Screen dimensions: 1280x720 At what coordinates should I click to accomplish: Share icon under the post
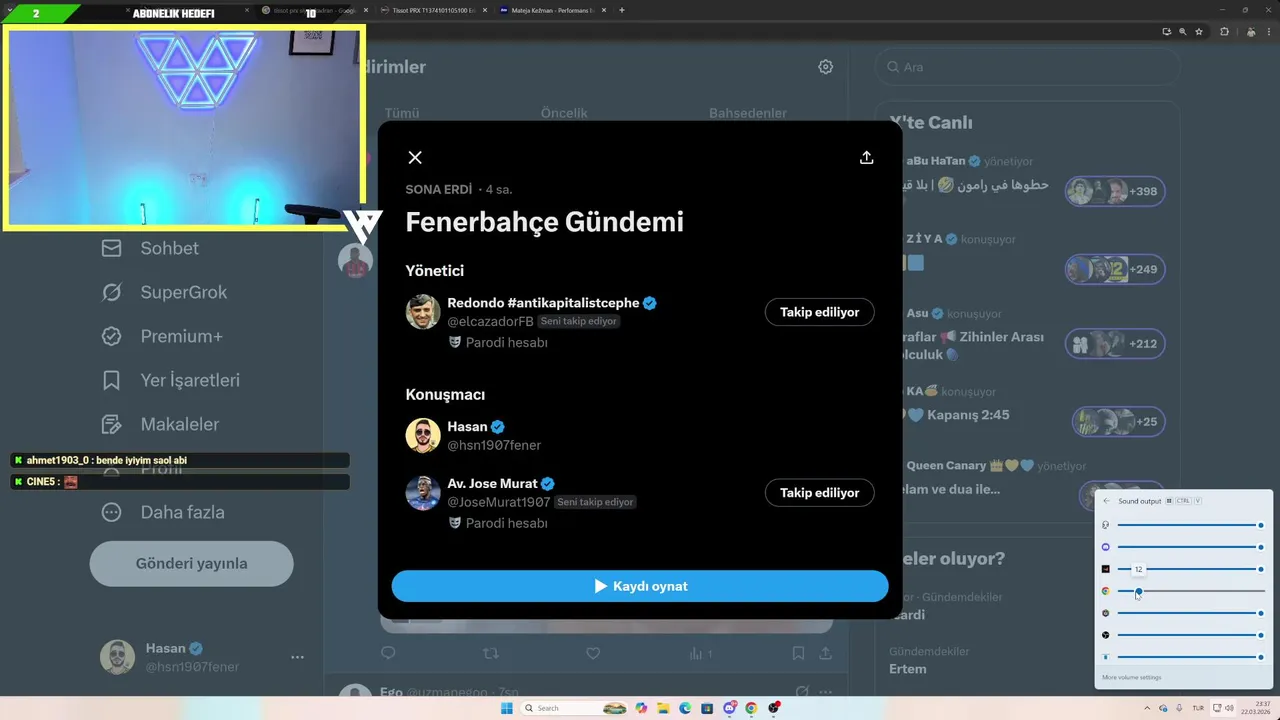826,653
